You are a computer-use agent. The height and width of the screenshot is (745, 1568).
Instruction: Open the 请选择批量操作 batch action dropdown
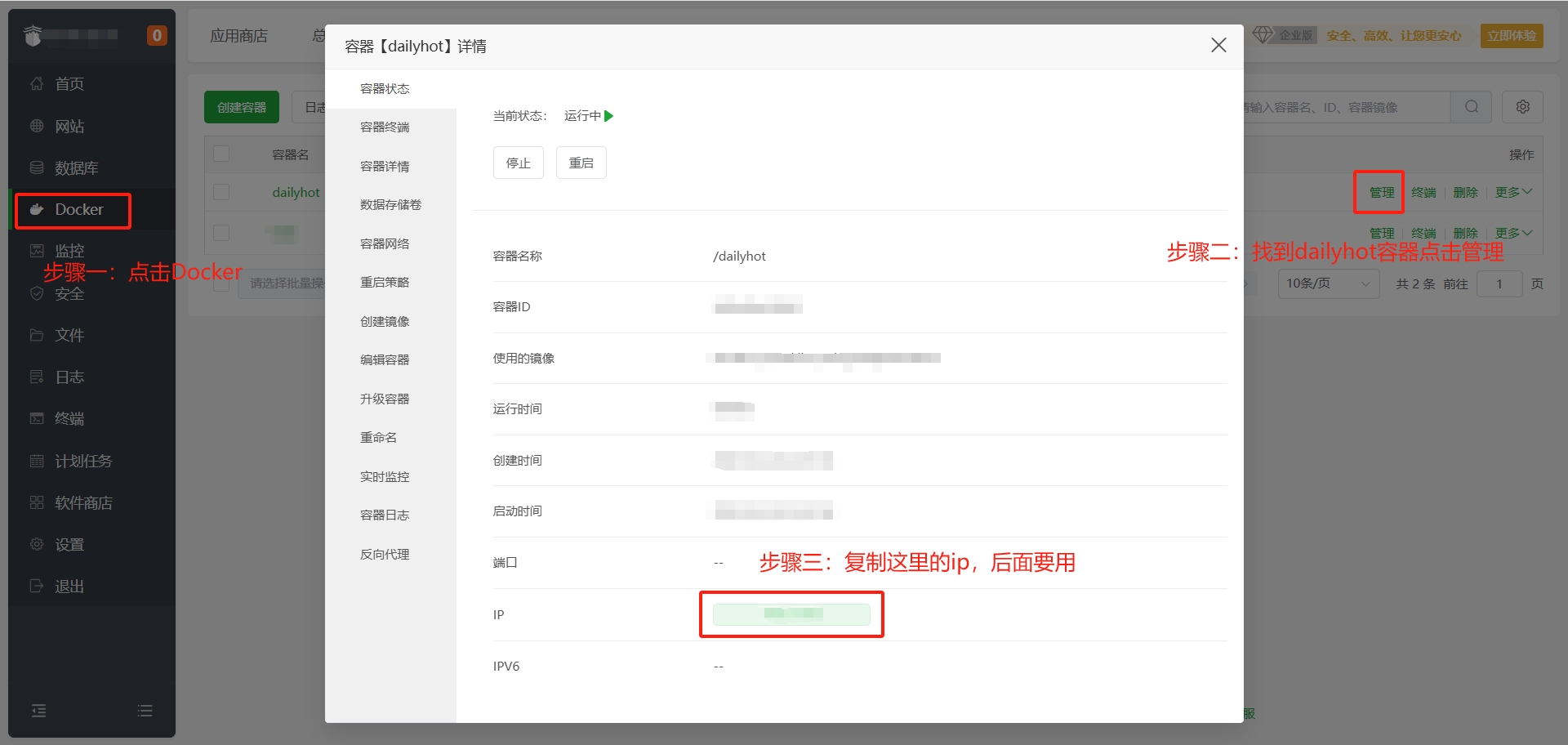coord(286,283)
